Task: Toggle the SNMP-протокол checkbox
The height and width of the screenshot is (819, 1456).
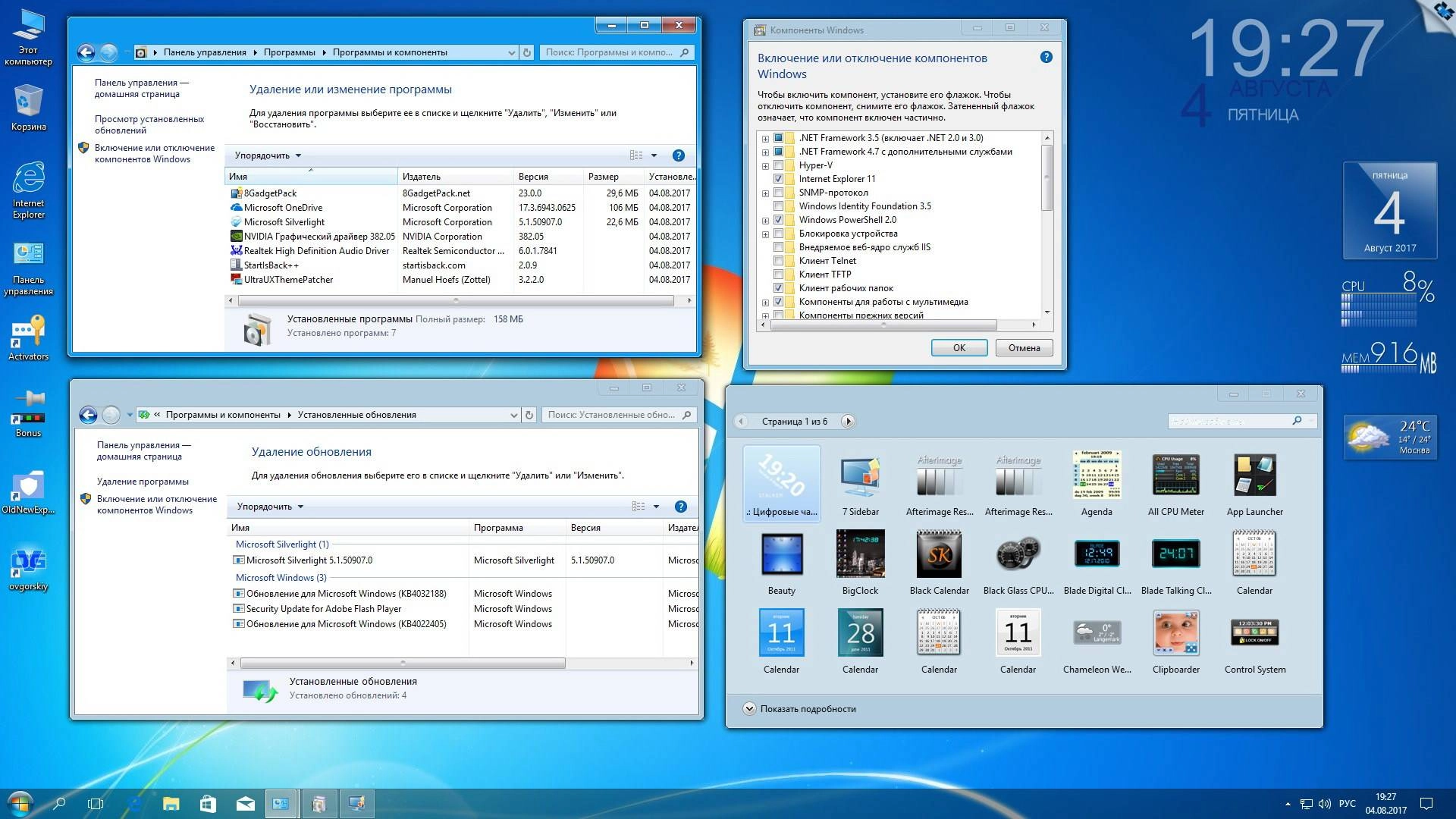Action: pyautogui.click(x=778, y=193)
